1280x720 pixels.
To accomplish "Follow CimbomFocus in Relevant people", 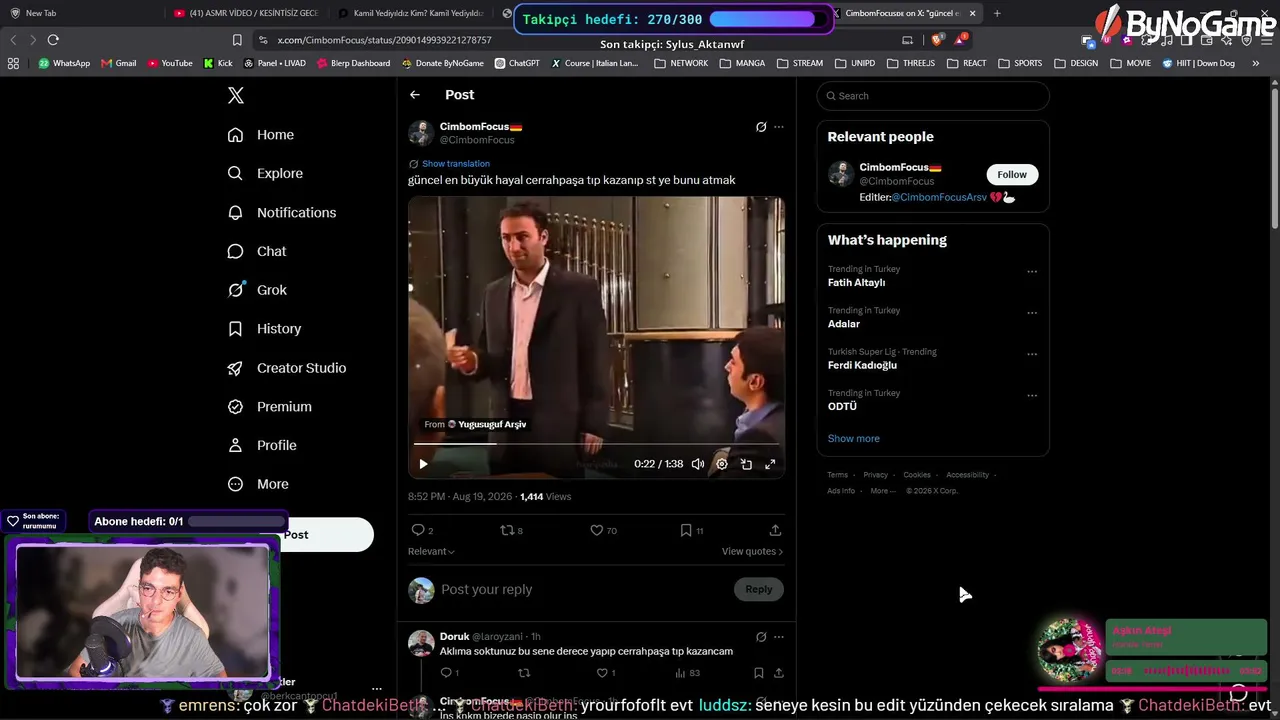I will 1012,175.
